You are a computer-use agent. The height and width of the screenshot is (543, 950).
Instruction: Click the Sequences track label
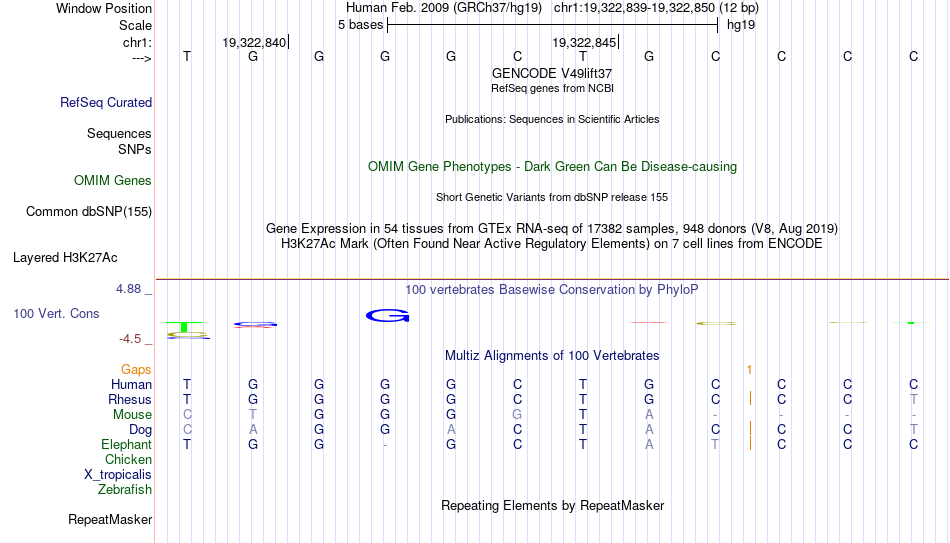pos(119,133)
